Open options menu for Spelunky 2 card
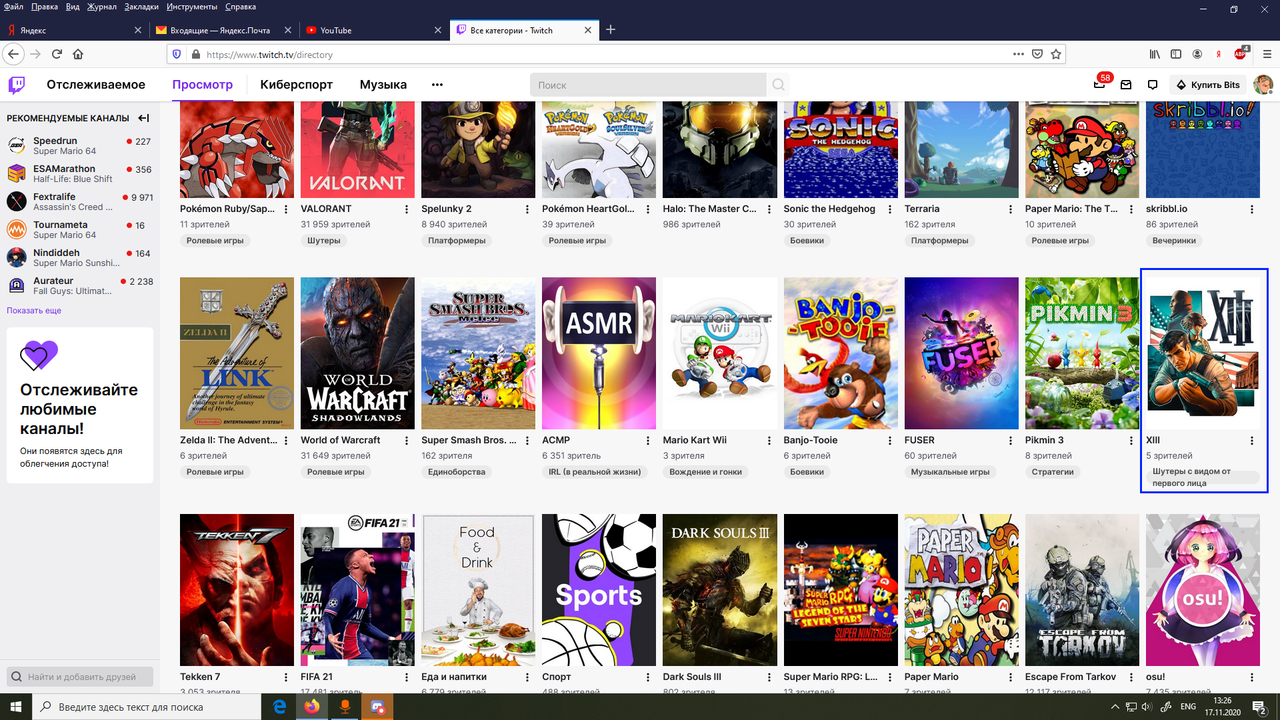This screenshot has height=720, width=1280. [x=528, y=209]
